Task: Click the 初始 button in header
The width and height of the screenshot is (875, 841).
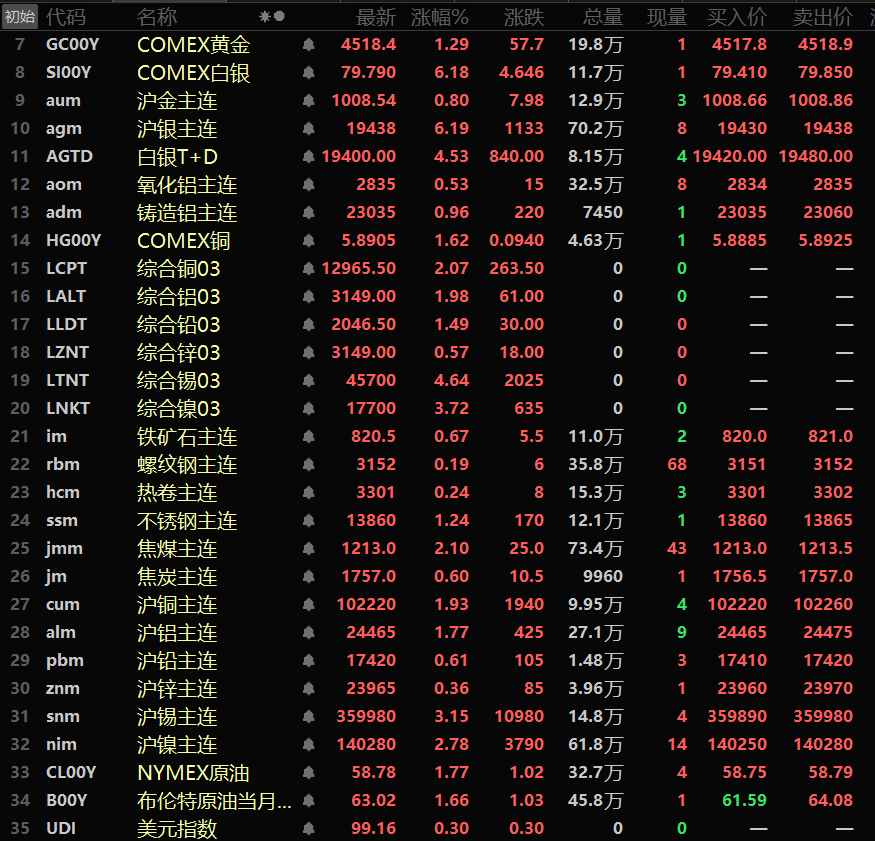Action: pyautogui.click(x=20, y=17)
